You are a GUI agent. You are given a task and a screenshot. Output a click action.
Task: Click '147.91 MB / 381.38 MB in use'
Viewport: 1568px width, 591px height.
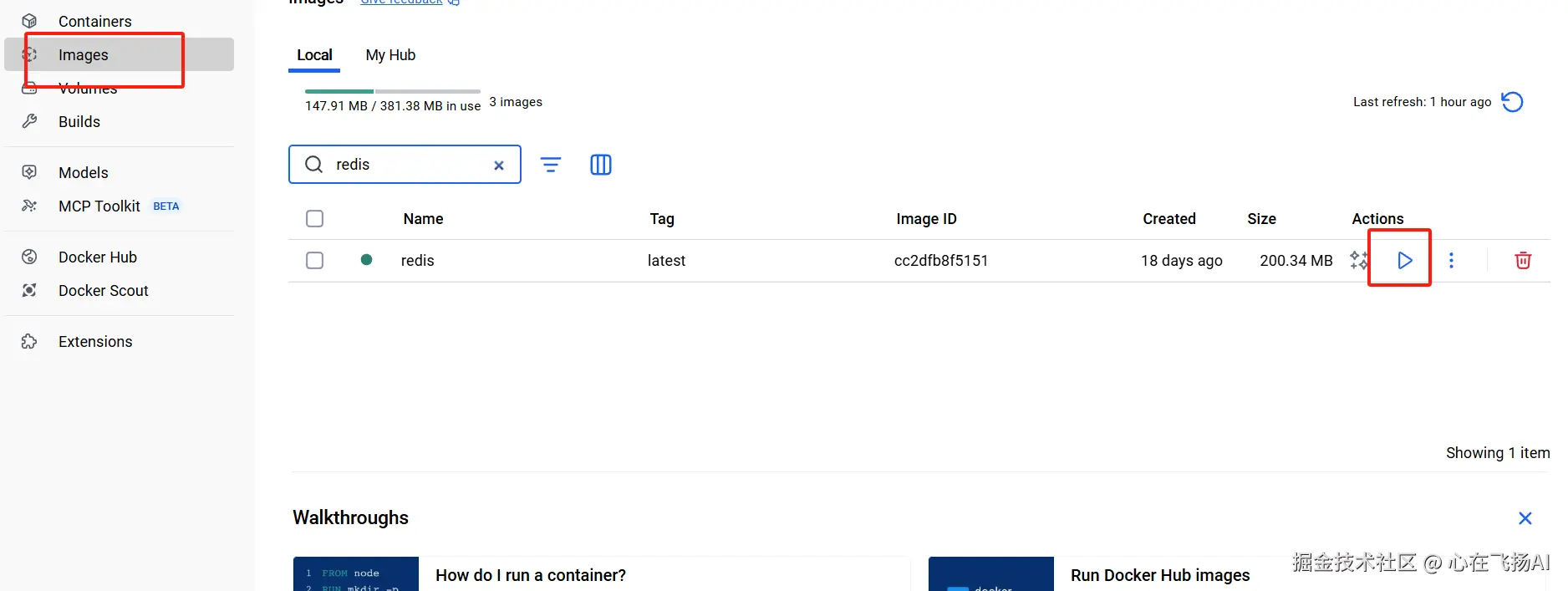(392, 106)
